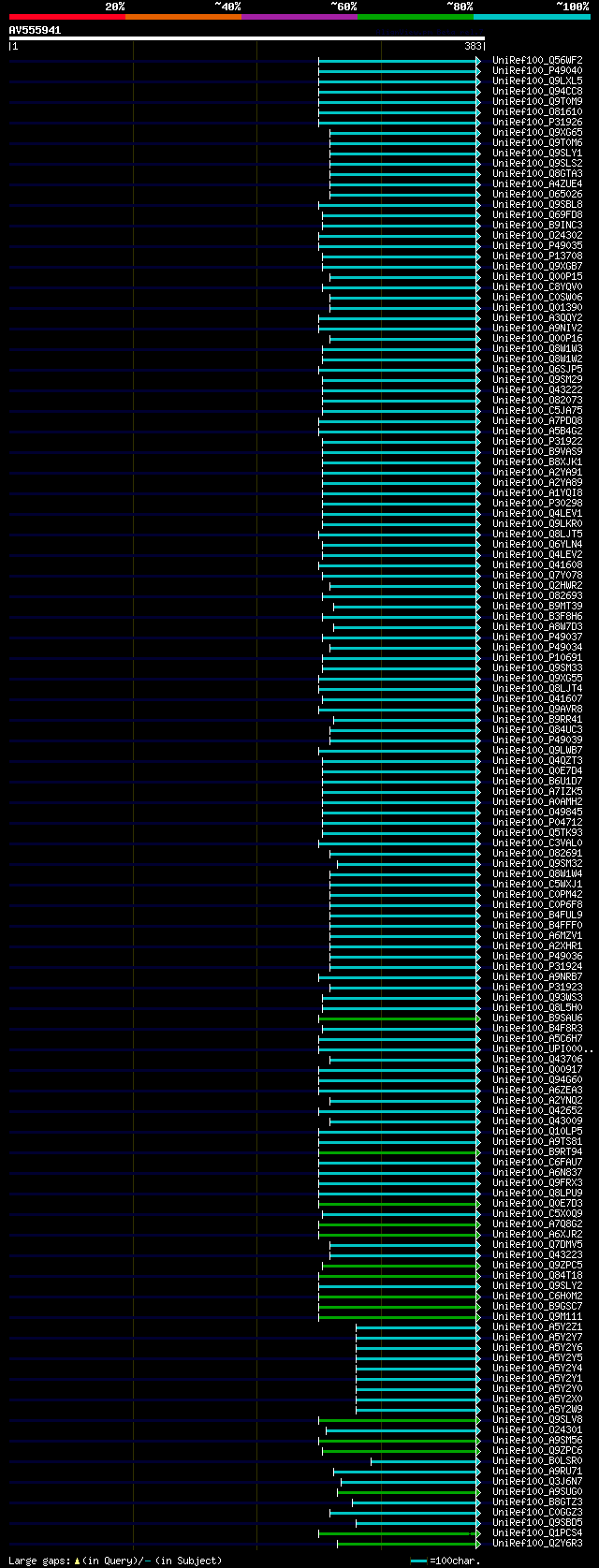Select label UniRef100_P04712

[x=537, y=822]
